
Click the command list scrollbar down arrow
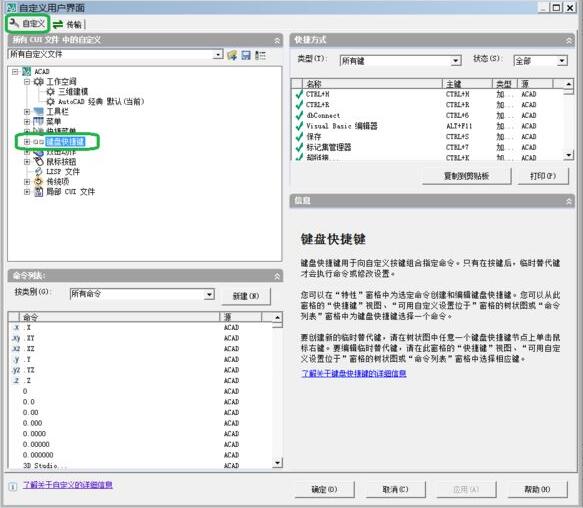coord(277,463)
